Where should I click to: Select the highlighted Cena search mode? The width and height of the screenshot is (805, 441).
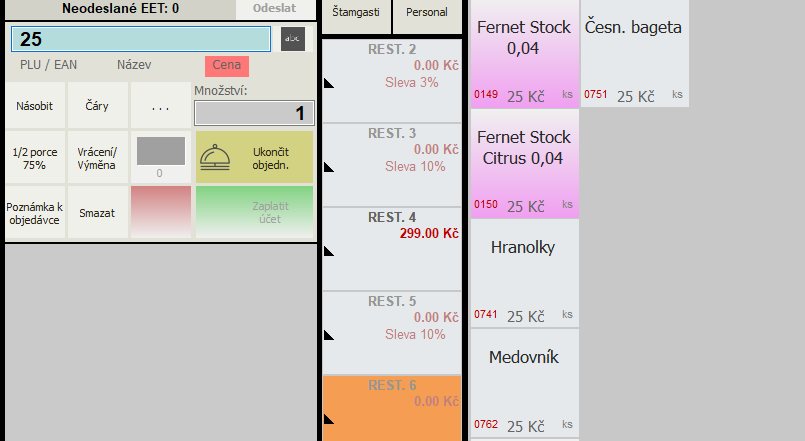click(x=226, y=66)
